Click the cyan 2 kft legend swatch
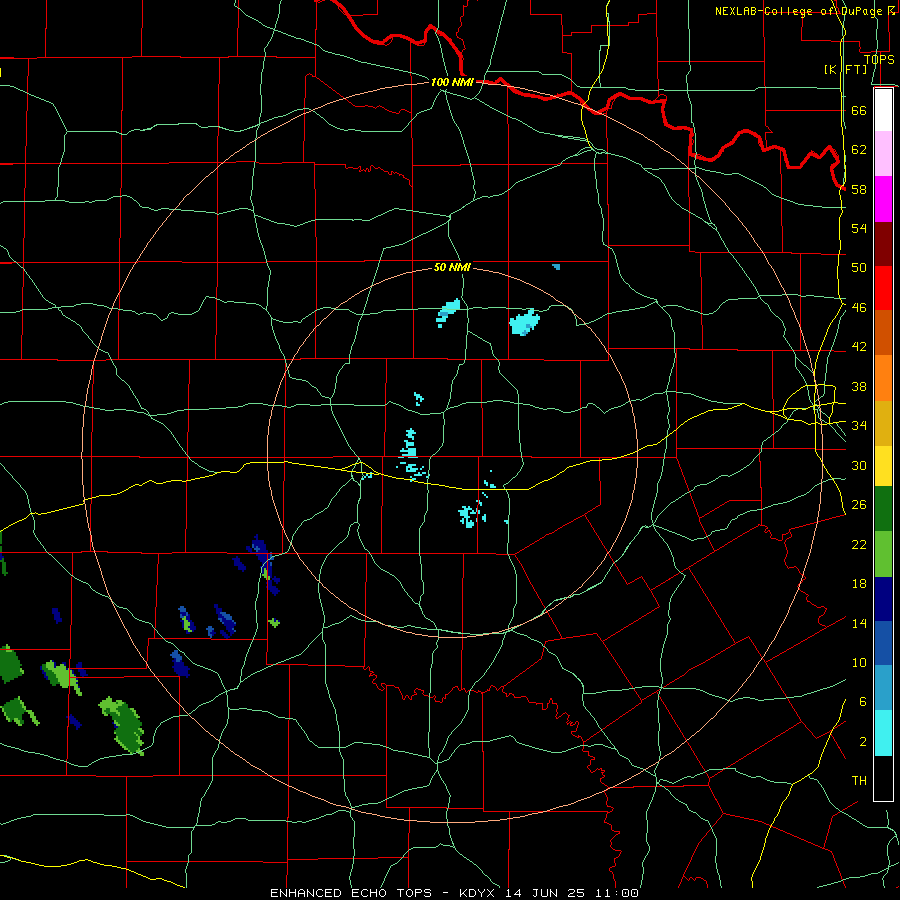 coord(883,734)
